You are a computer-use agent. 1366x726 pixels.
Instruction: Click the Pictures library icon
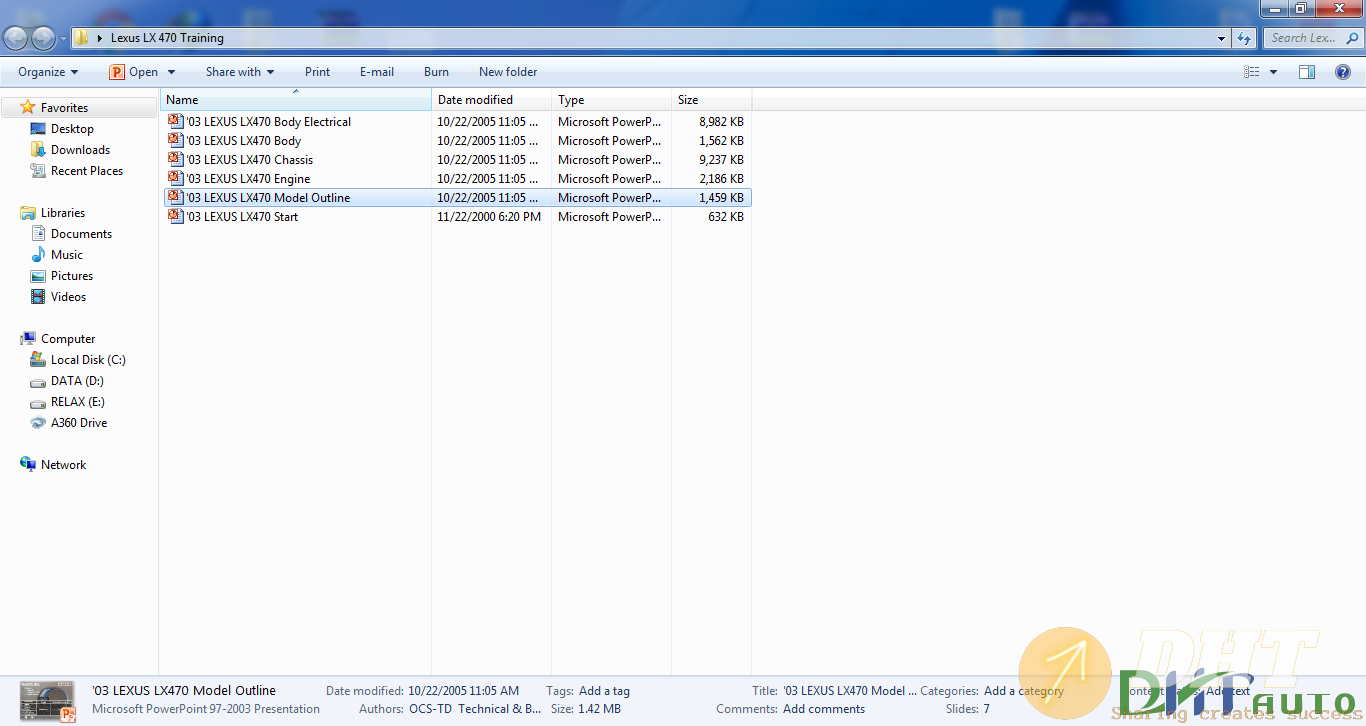coord(38,276)
